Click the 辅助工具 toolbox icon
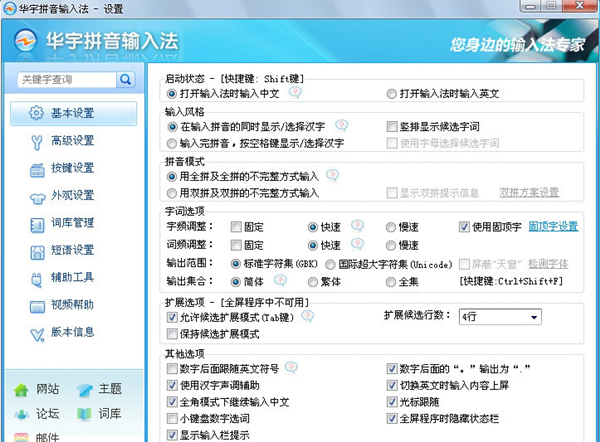This screenshot has width=600, height=442. pyautogui.click(x=37, y=277)
